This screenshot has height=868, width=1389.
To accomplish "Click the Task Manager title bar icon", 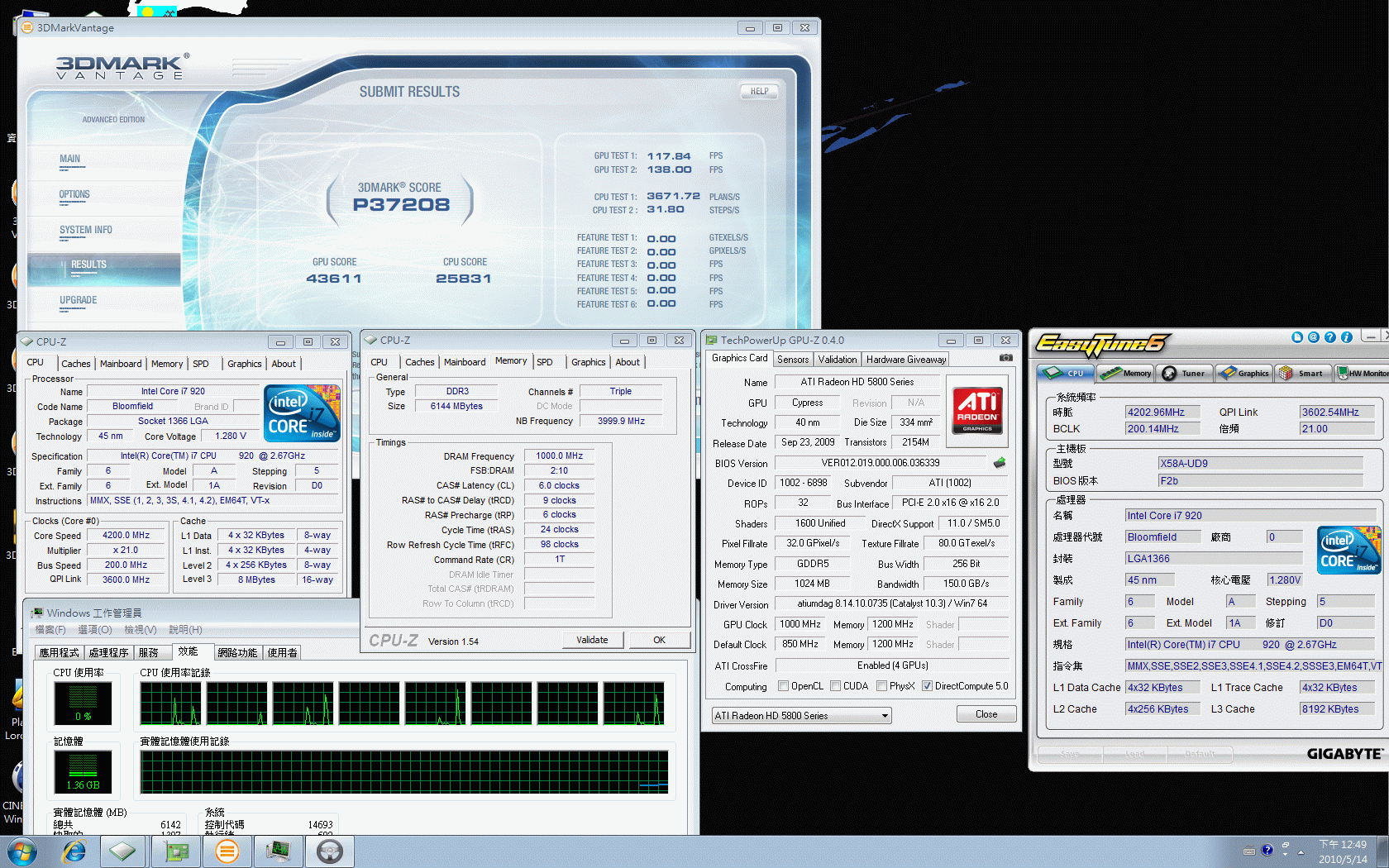I will pos(37,613).
